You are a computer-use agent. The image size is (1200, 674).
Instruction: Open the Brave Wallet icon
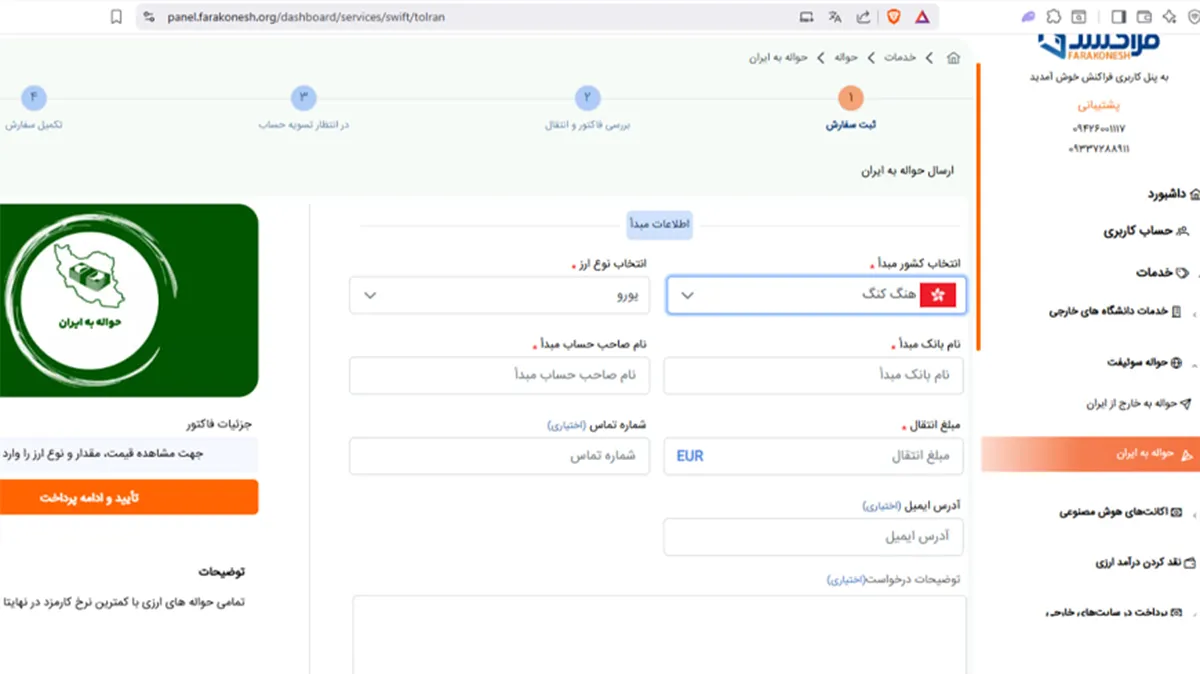click(x=1143, y=17)
